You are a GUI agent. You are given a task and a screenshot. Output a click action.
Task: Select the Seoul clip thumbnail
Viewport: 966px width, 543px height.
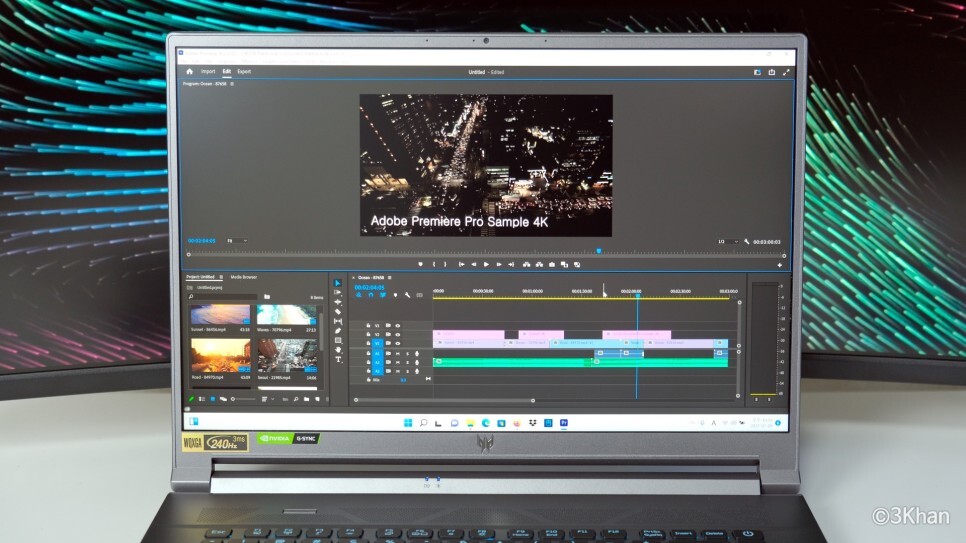pyautogui.click(x=286, y=356)
